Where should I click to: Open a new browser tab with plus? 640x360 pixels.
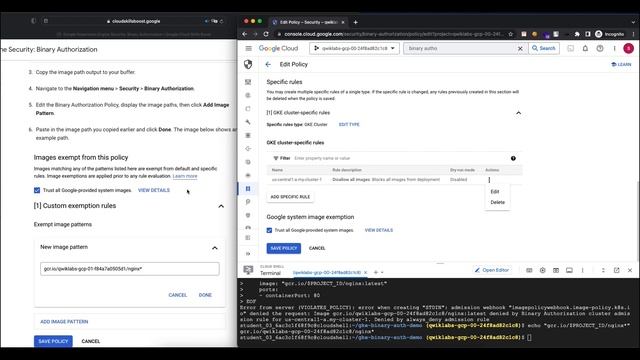pos(356,22)
